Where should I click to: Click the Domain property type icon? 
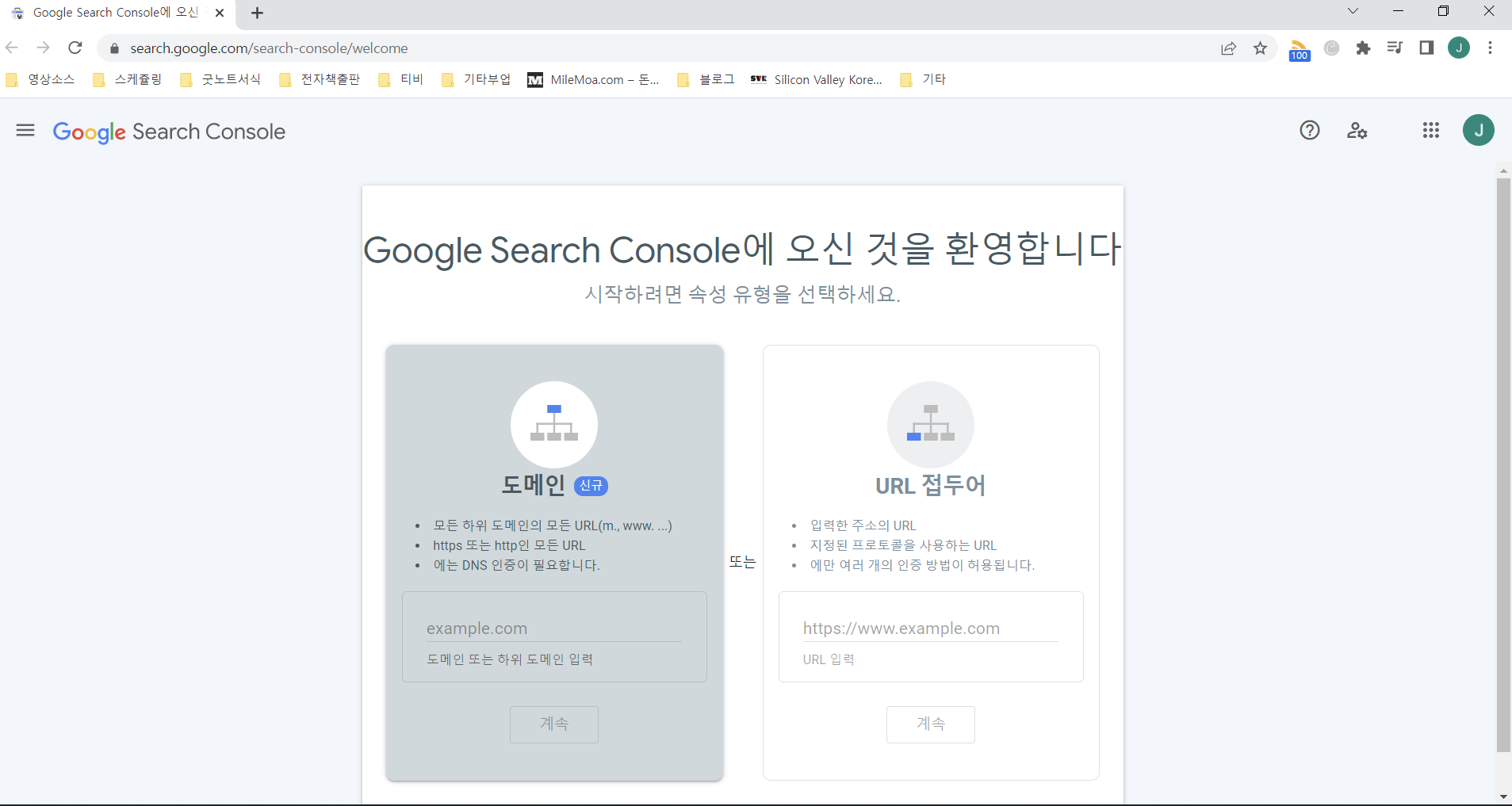coord(554,425)
